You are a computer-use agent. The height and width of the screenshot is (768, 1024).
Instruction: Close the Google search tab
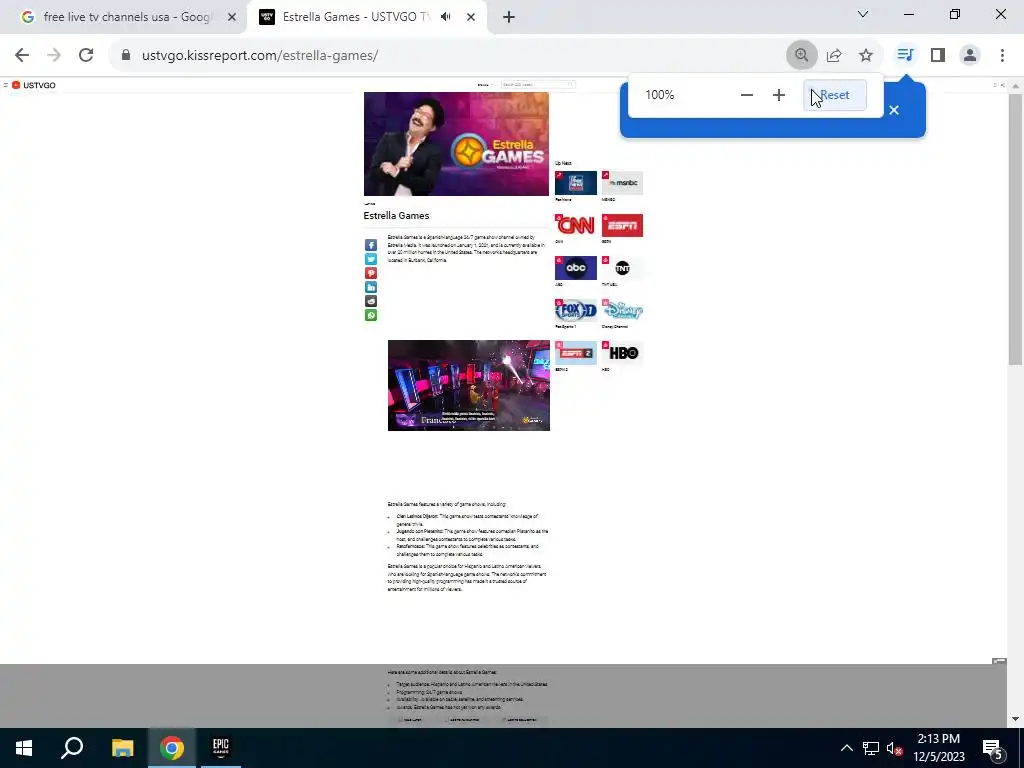(231, 17)
